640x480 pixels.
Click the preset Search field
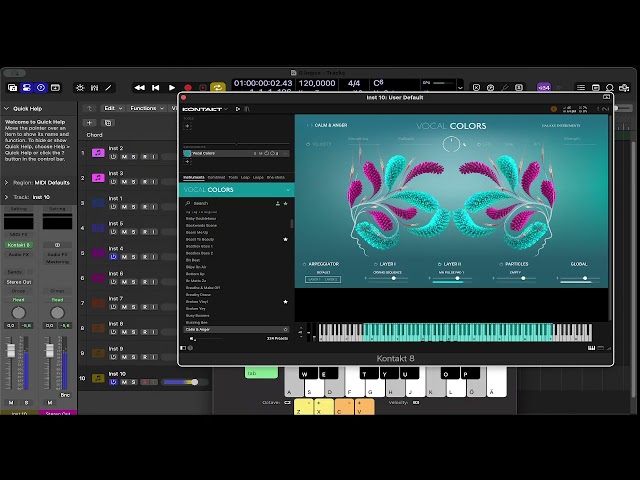pos(231,203)
